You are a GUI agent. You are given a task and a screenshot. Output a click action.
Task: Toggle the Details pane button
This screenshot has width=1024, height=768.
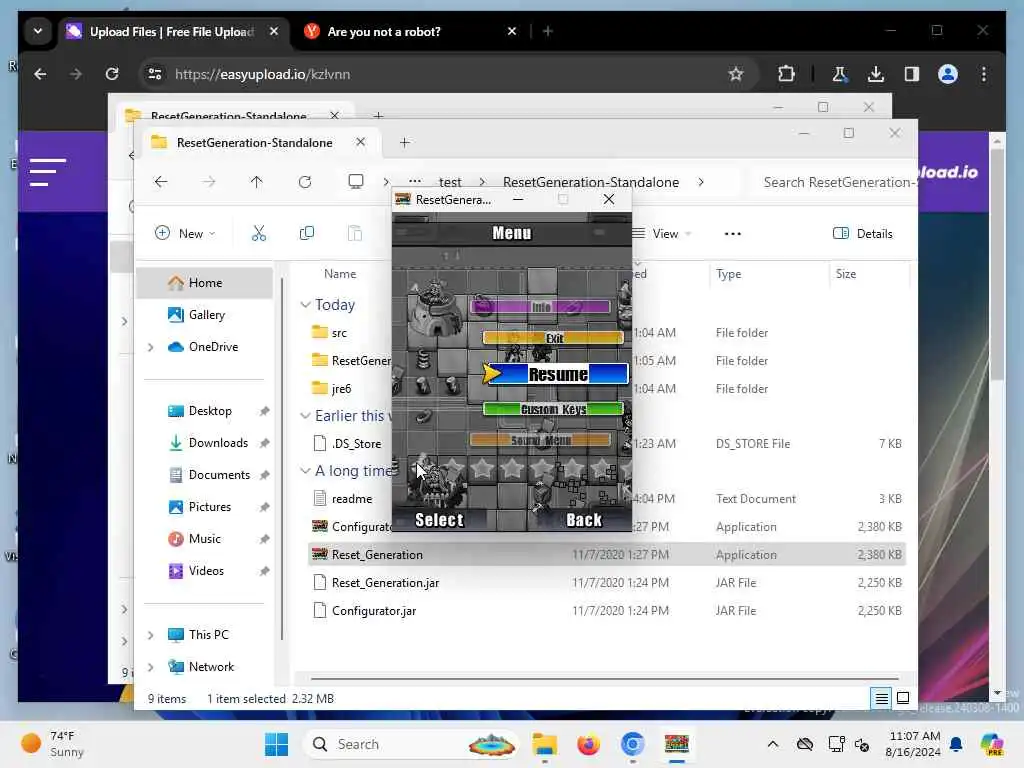coord(862,234)
